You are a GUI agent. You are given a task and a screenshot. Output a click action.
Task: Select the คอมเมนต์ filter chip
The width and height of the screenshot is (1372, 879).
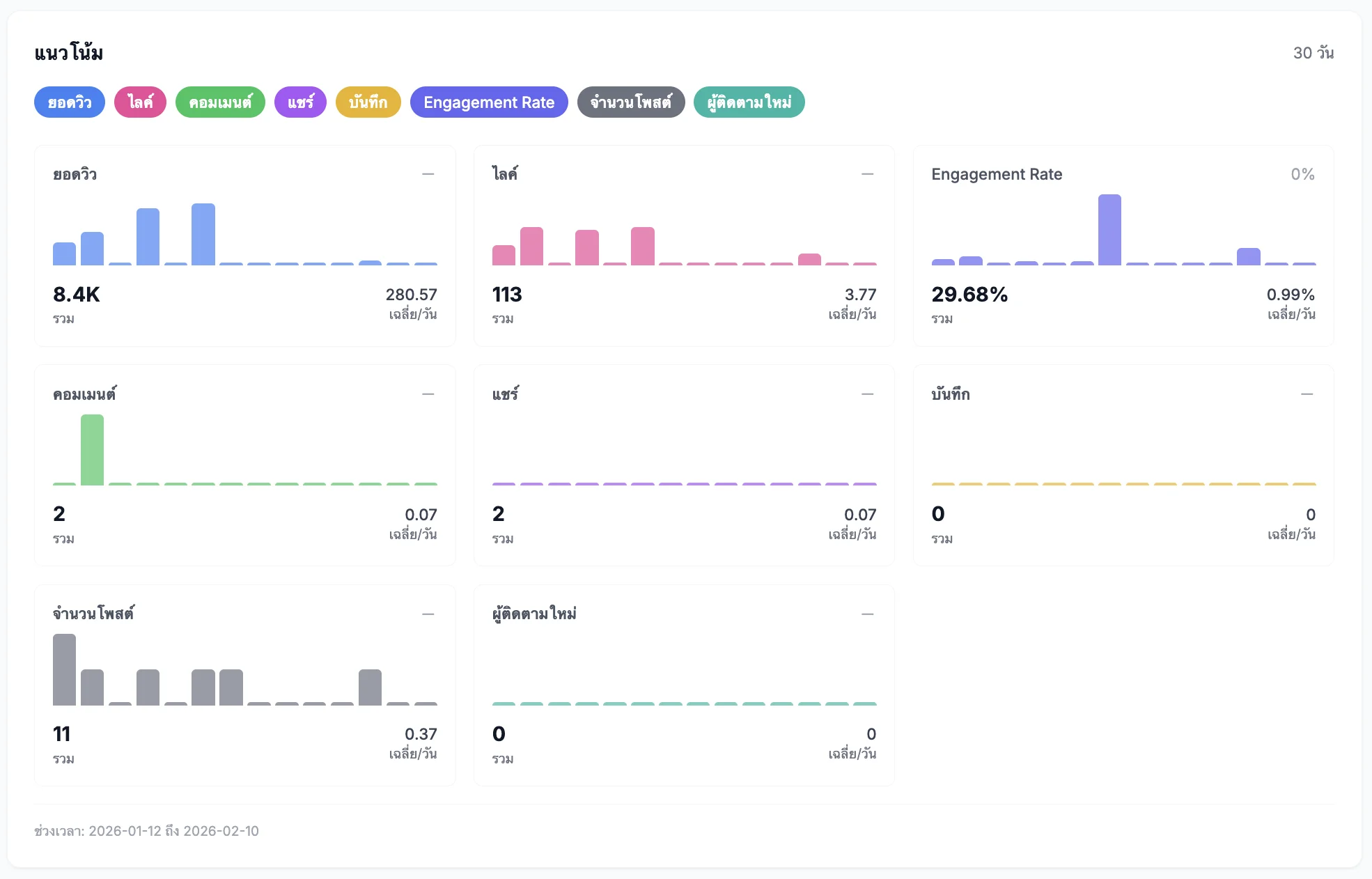click(220, 102)
